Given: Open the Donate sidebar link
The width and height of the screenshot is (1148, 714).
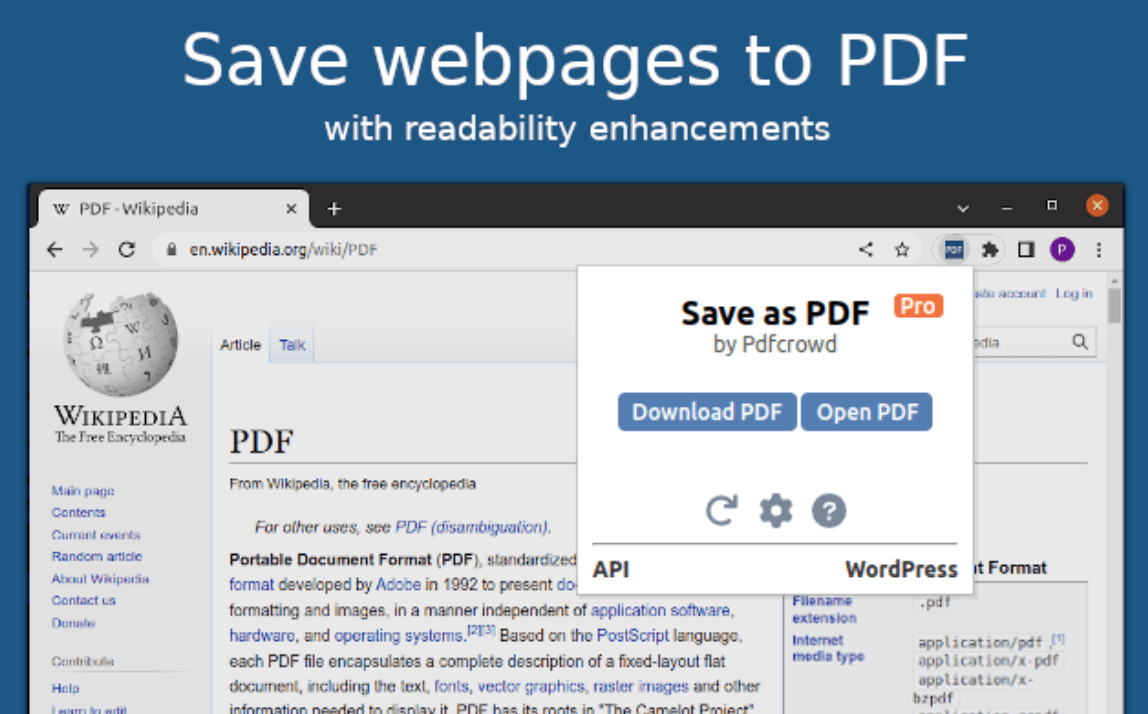Looking at the screenshot, I should pos(73,623).
